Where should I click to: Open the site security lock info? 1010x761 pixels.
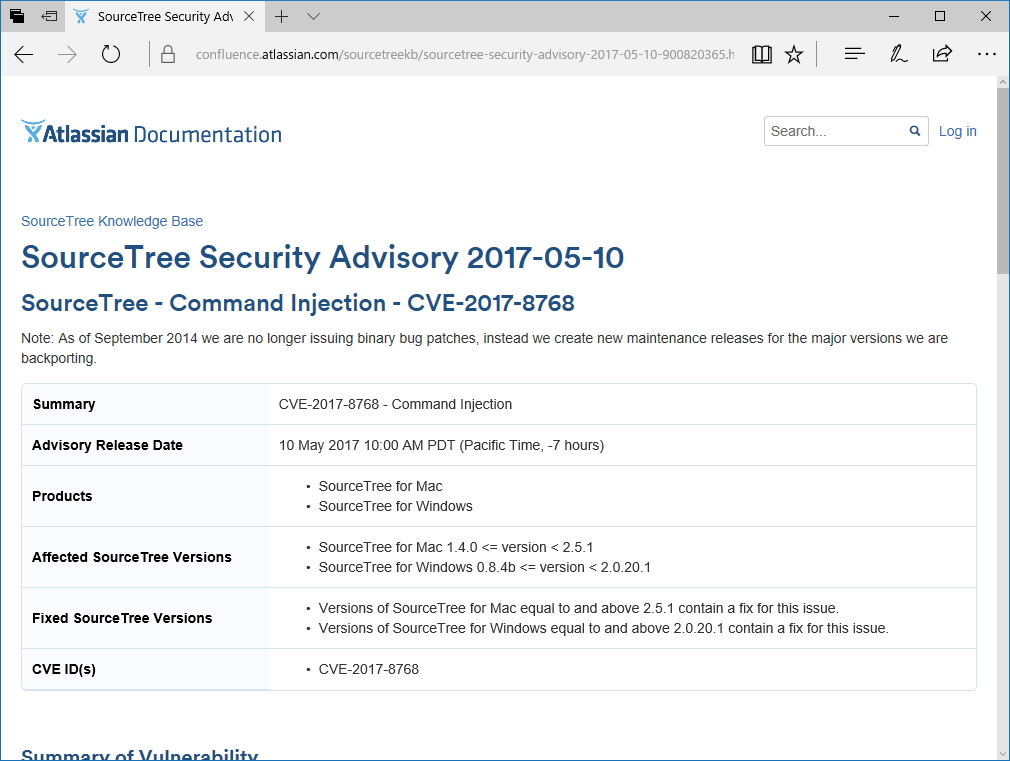pyautogui.click(x=168, y=55)
